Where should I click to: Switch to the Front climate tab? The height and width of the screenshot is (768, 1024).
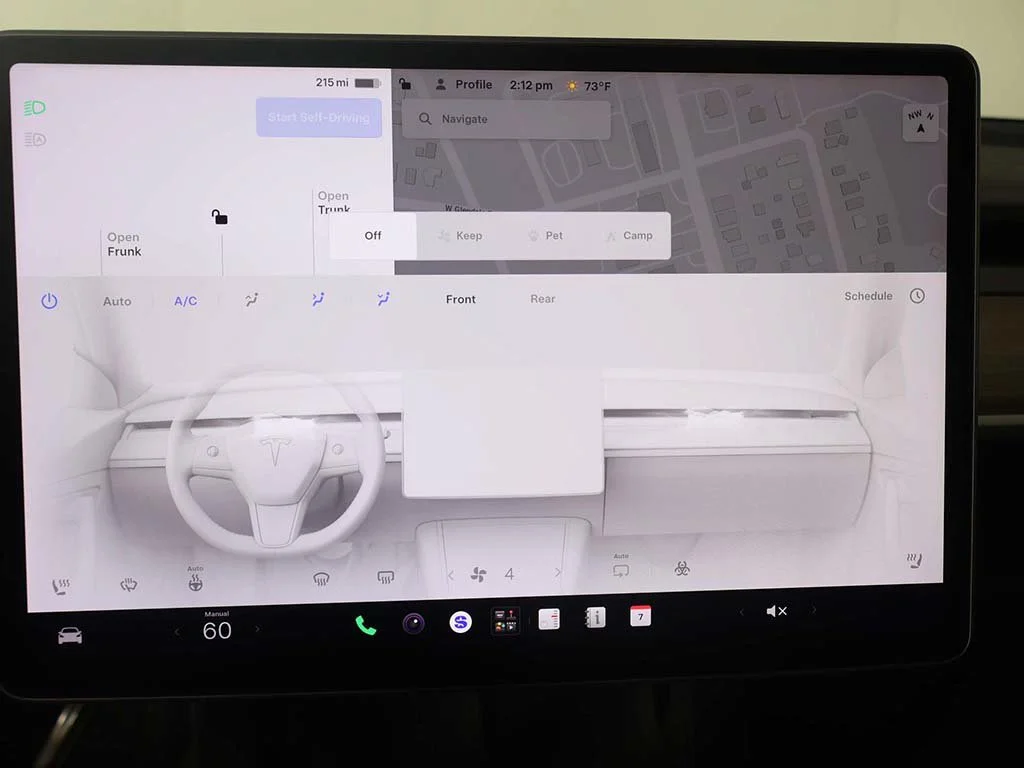[460, 299]
